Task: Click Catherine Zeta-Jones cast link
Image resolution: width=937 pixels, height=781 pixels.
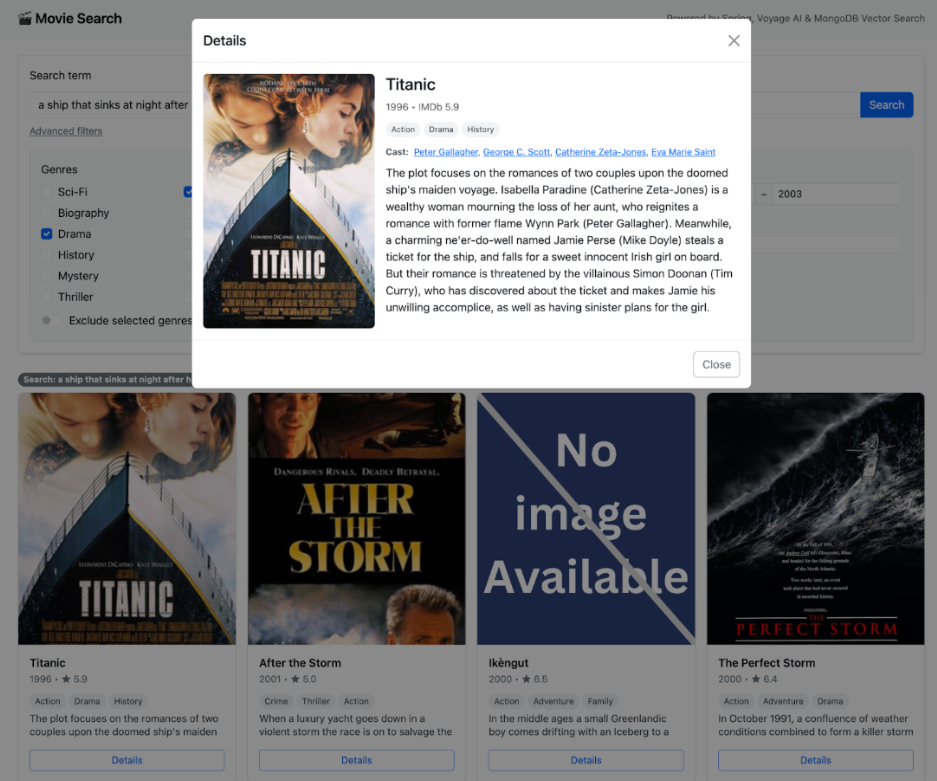Action: [600, 152]
